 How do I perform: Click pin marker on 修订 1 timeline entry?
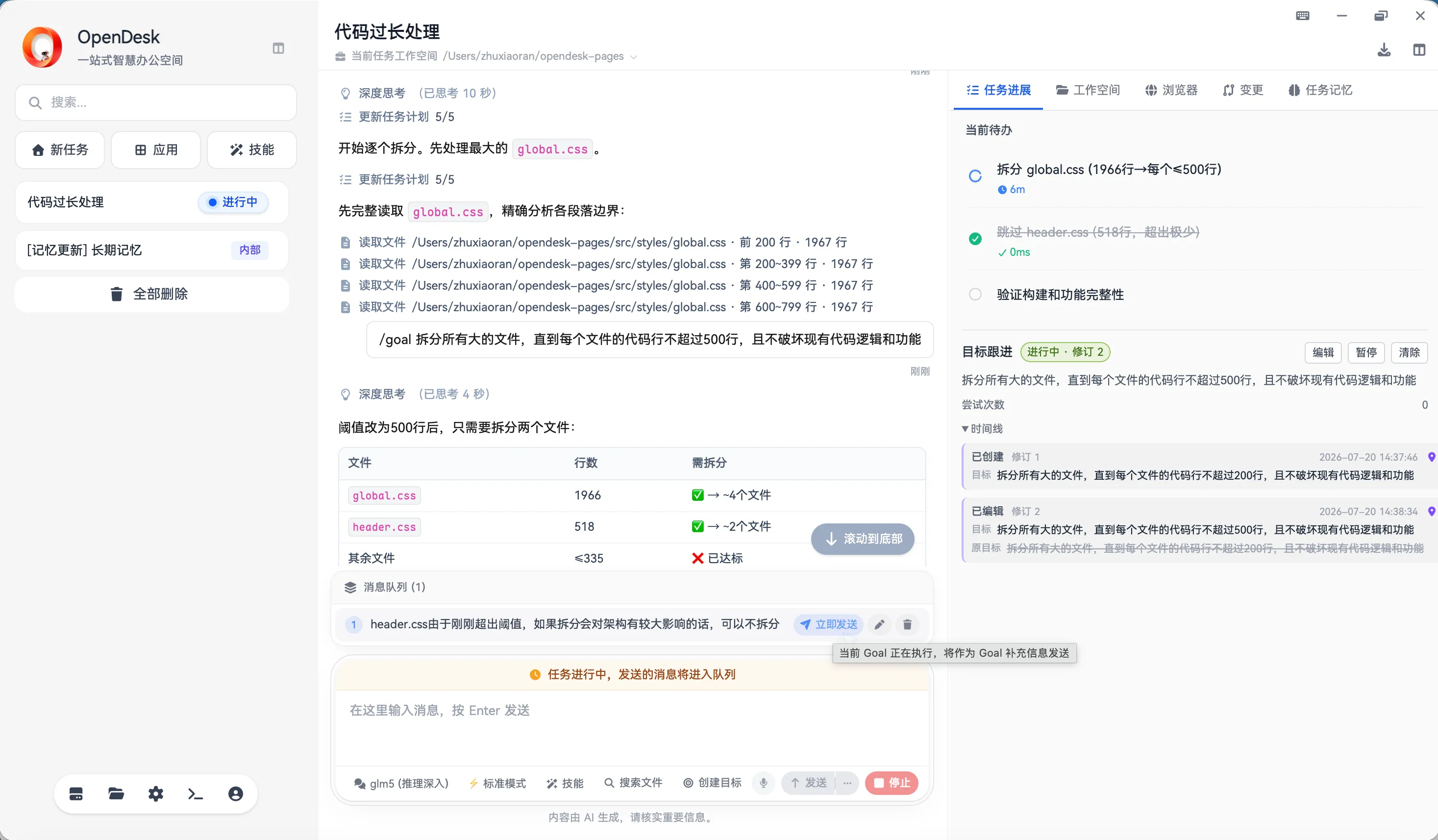click(x=1431, y=457)
